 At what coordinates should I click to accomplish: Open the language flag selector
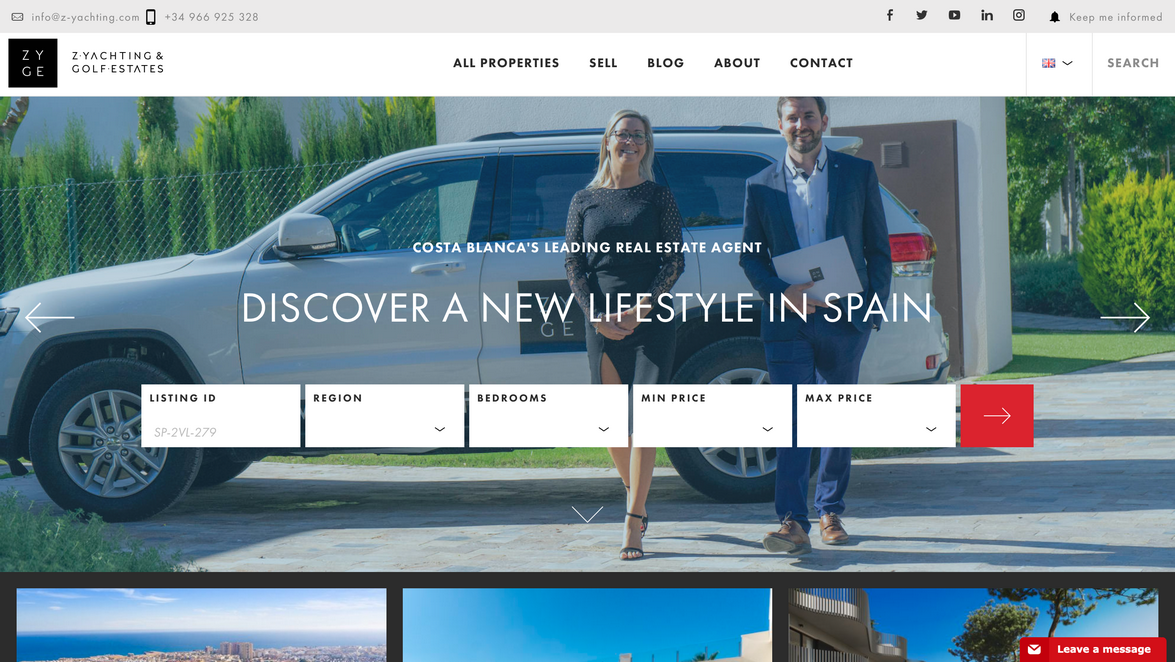1057,63
